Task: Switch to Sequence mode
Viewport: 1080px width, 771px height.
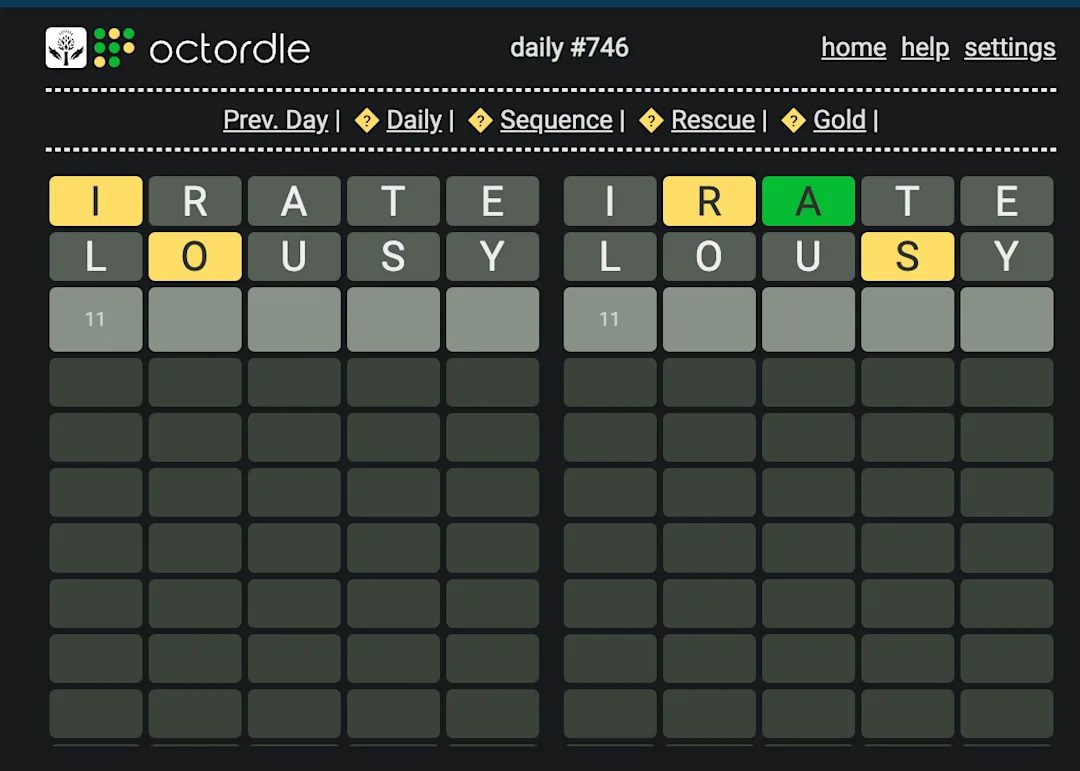Action: (556, 120)
